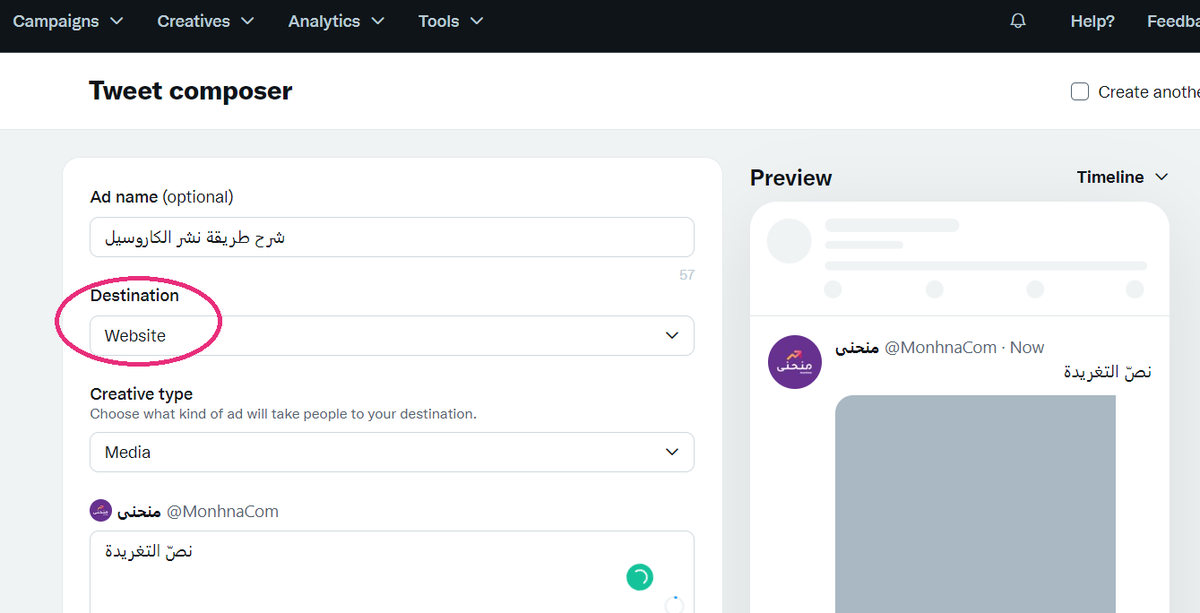
Task: Click the Creative type field label
Action: coord(141,394)
